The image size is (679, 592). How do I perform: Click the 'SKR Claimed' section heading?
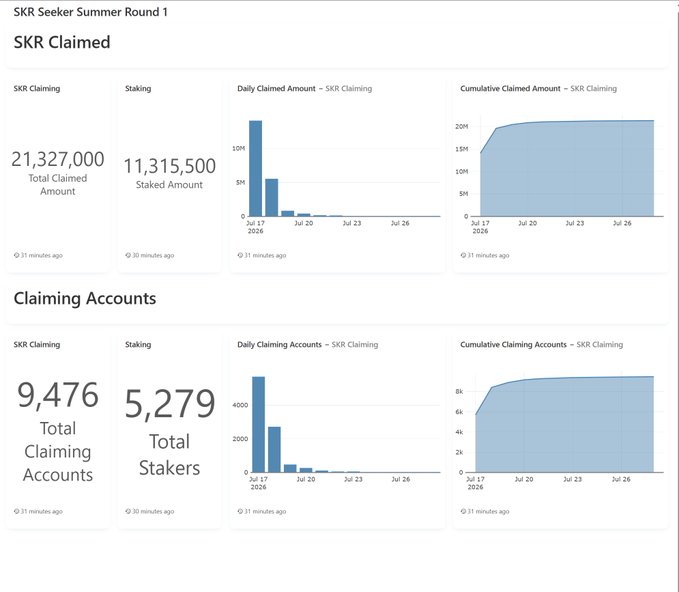click(x=62, y=42)
